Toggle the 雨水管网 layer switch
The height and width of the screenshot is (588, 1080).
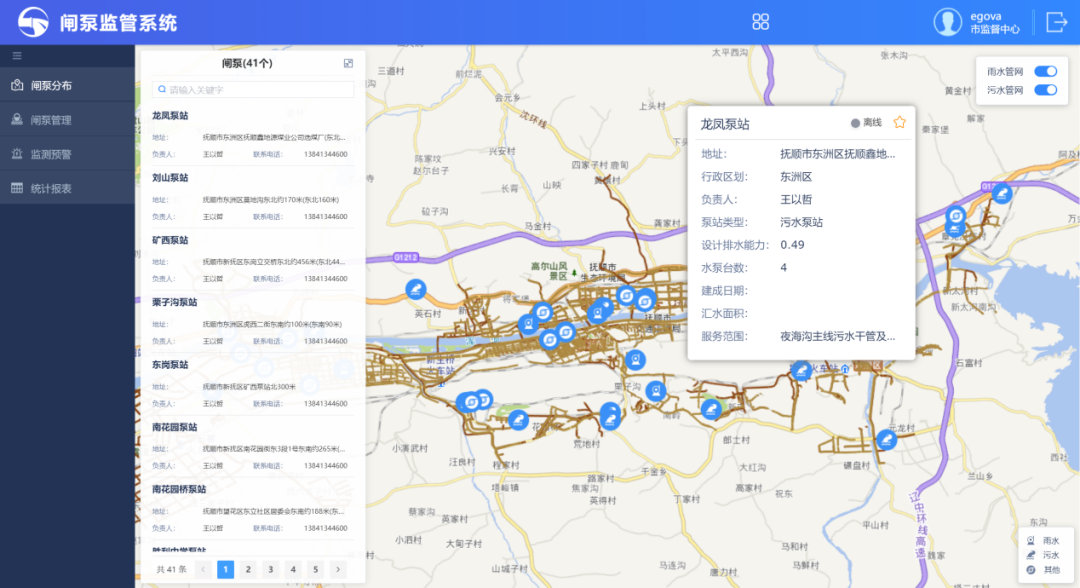point(1045,72)
